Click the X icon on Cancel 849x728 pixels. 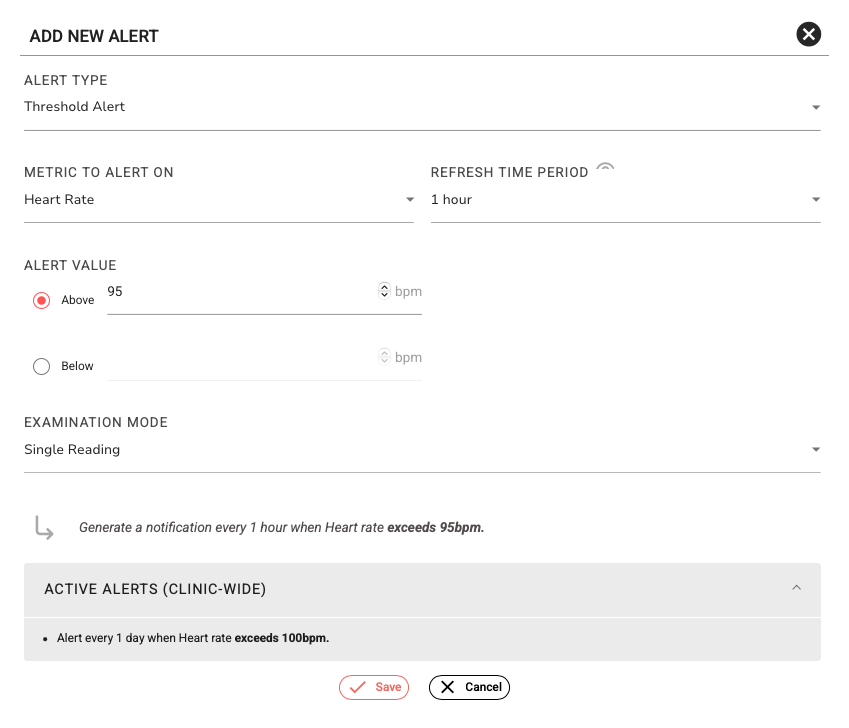pos(447,687)
